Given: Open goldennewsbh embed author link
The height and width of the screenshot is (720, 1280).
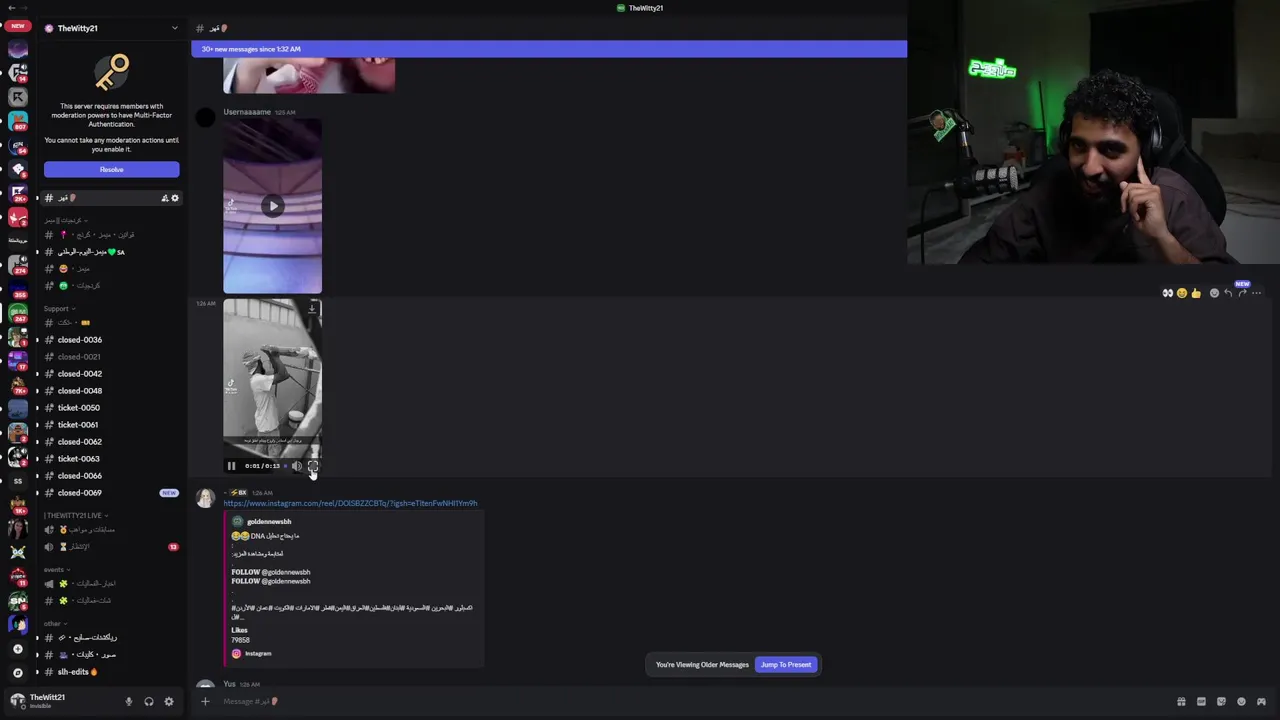Looking at the screenshot, I should tap(269, 521).
